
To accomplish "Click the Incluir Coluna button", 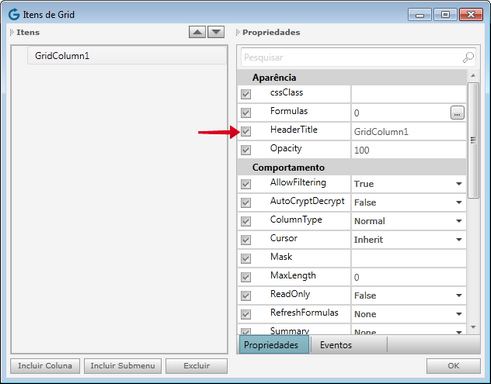I will click(x=45, y=366).
